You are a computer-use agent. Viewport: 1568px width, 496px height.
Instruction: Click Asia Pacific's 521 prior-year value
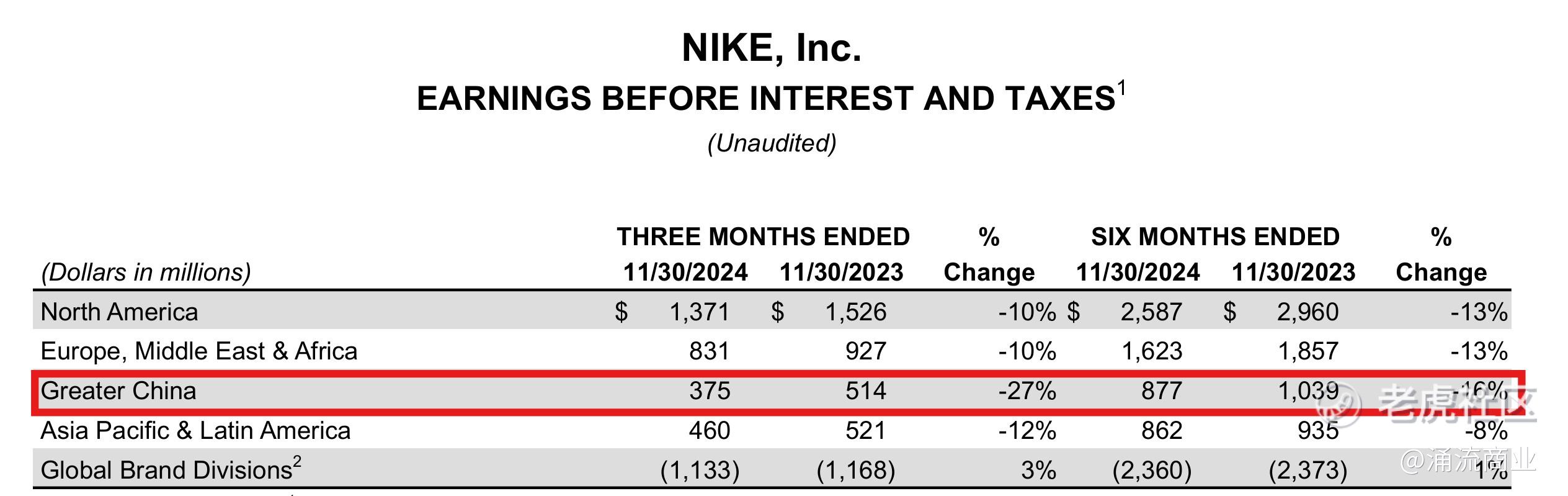(866, 431)
